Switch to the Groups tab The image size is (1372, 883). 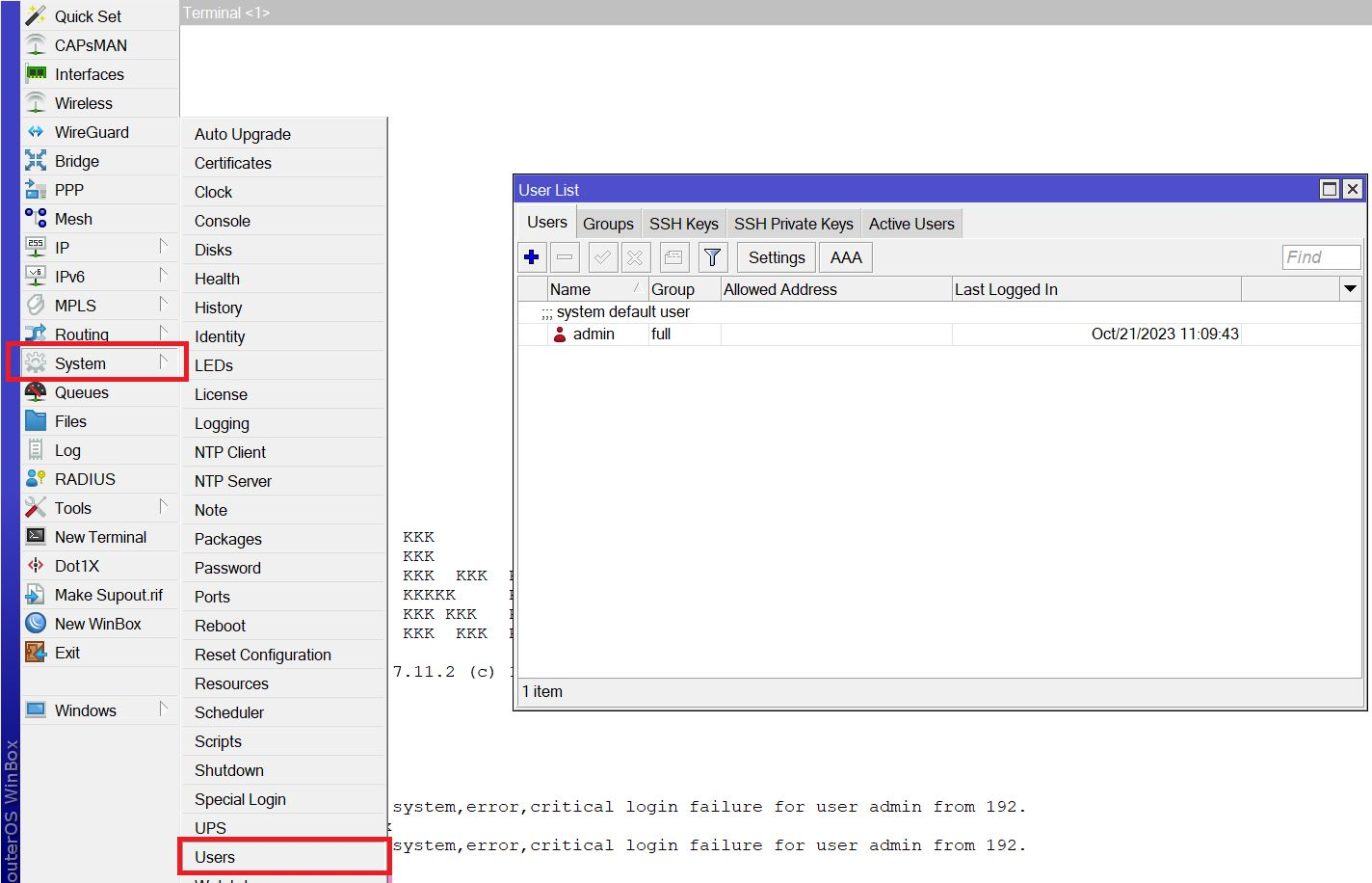click(x=608, y=224)
